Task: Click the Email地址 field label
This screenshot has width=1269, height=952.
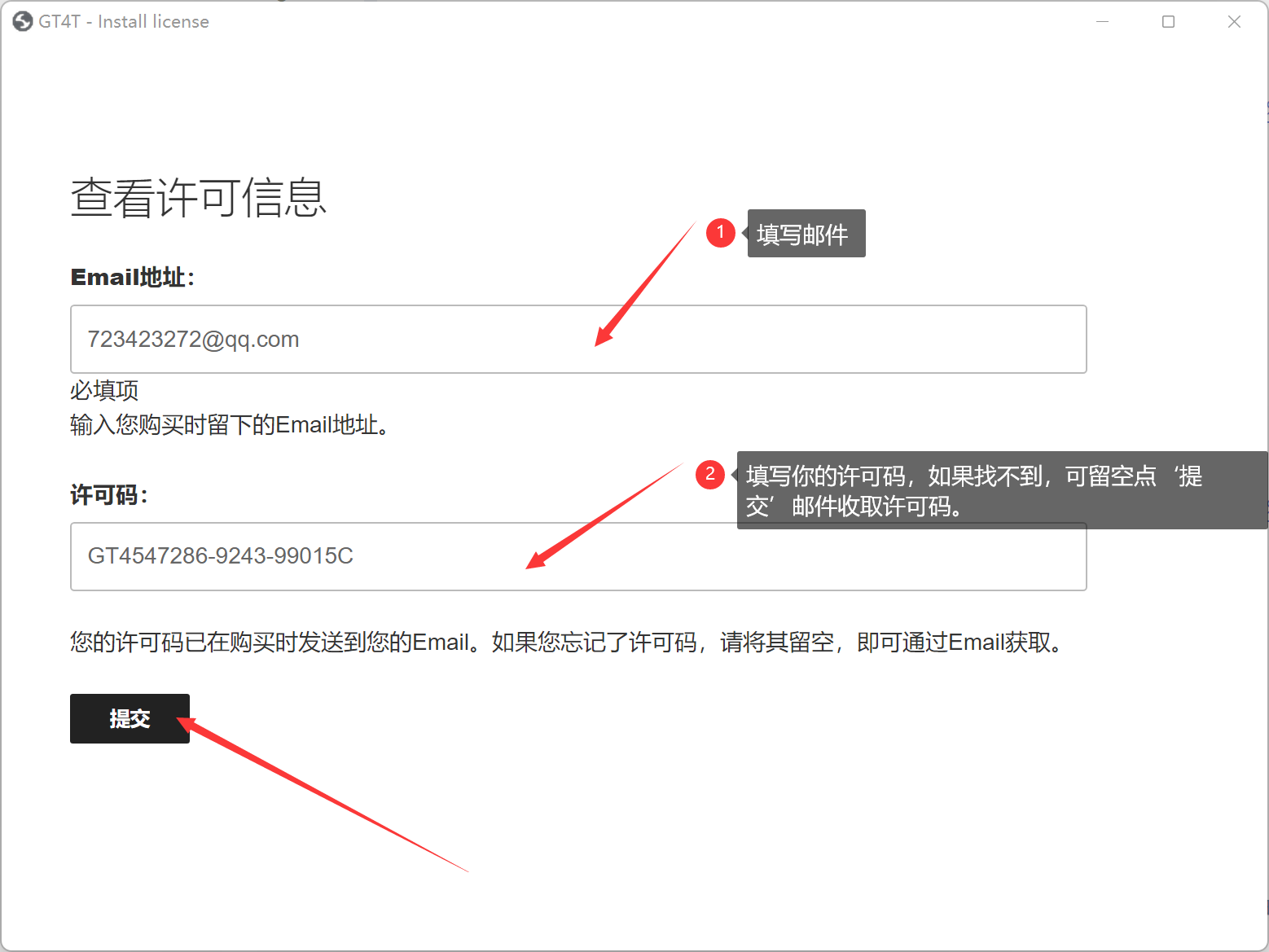Action: [133, 277]
